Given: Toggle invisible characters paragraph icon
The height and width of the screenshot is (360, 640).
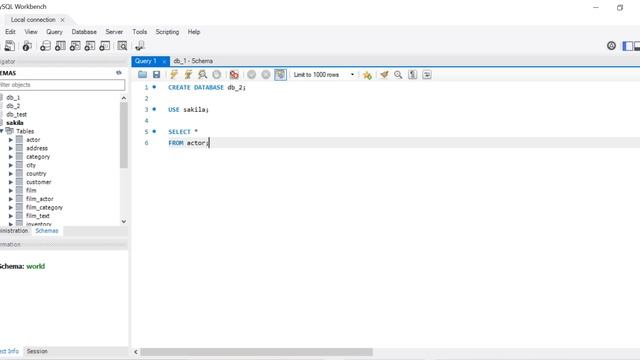Looking at the screenshot, I should point(413,75).
